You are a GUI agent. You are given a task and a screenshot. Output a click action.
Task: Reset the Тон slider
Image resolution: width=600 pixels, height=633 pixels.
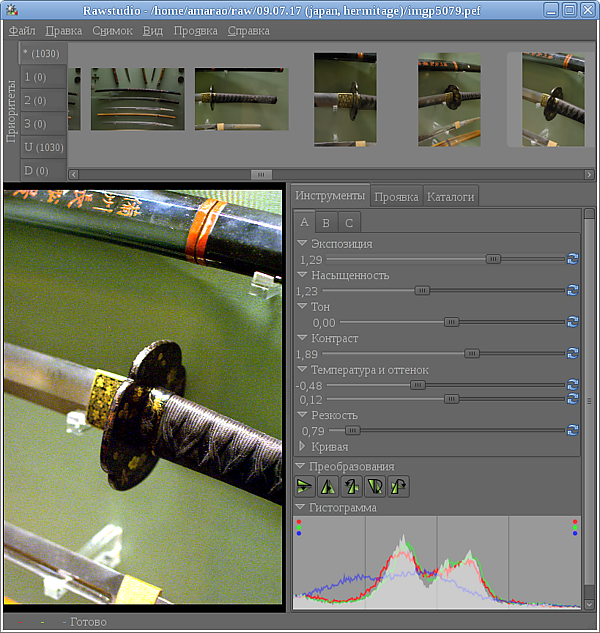572,322
